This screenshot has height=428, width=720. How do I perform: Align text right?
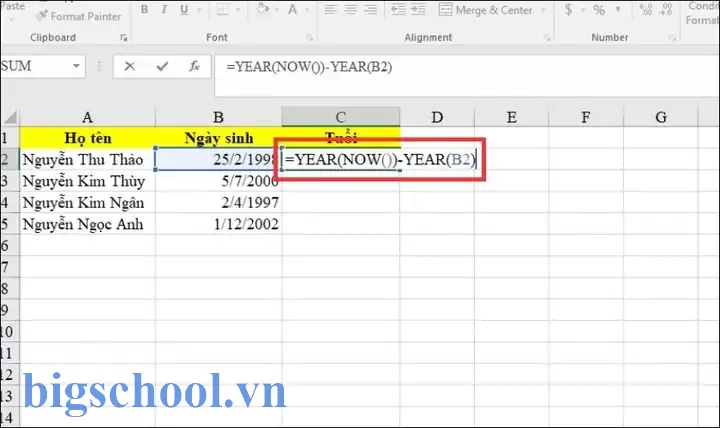[x=371, y=10]
